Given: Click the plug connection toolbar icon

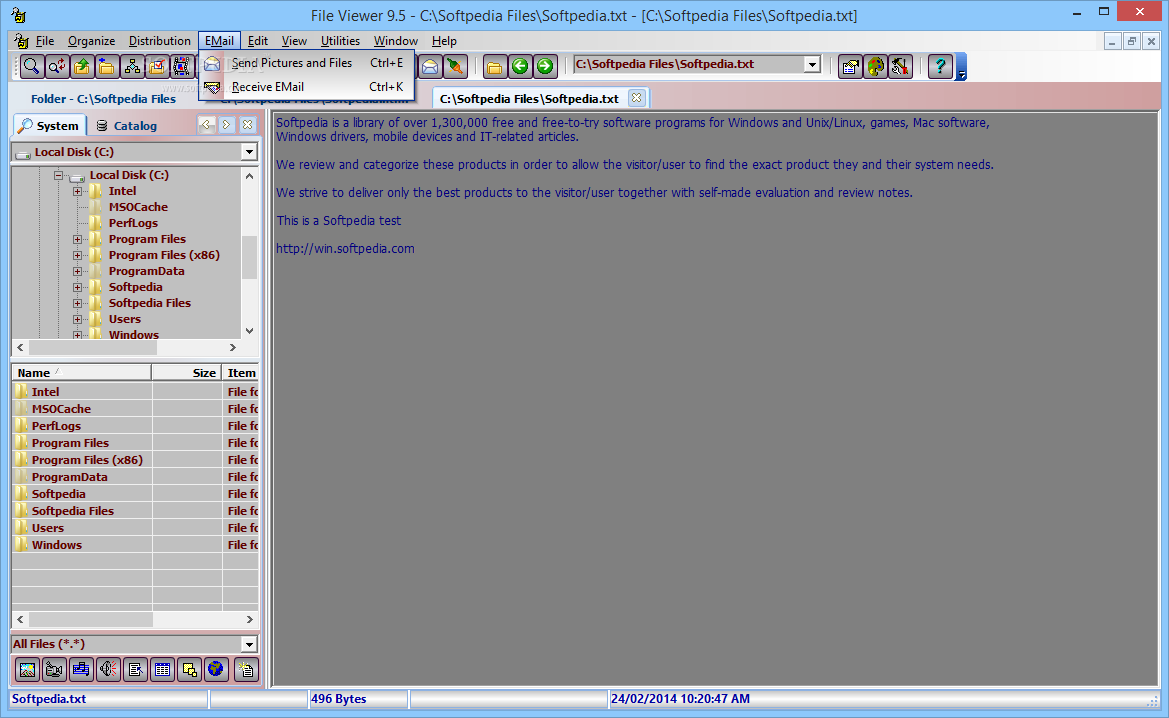Looking at the screenshot, I should pos(454,66).
